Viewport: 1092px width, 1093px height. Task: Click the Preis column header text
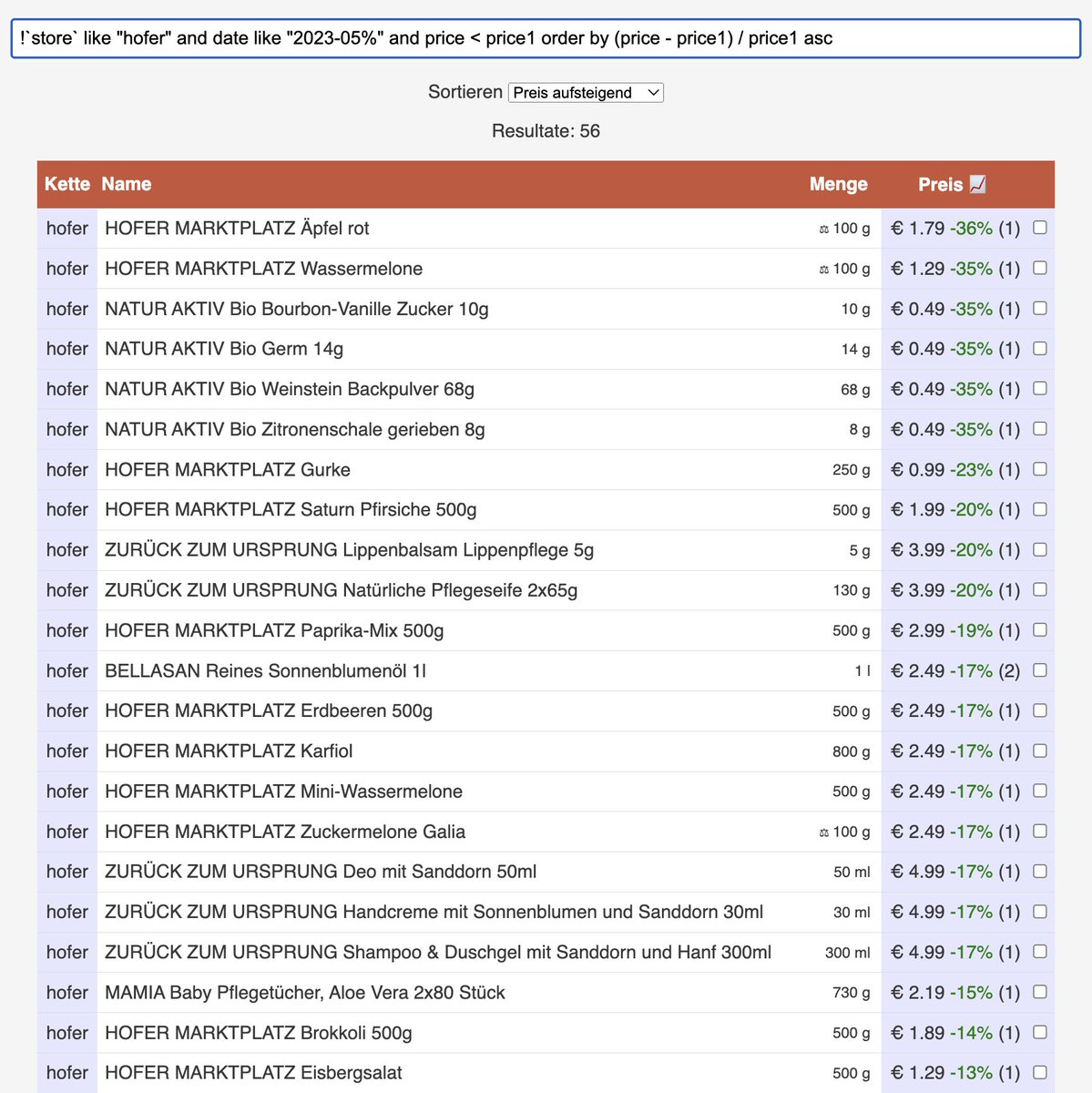click(941, 184)
